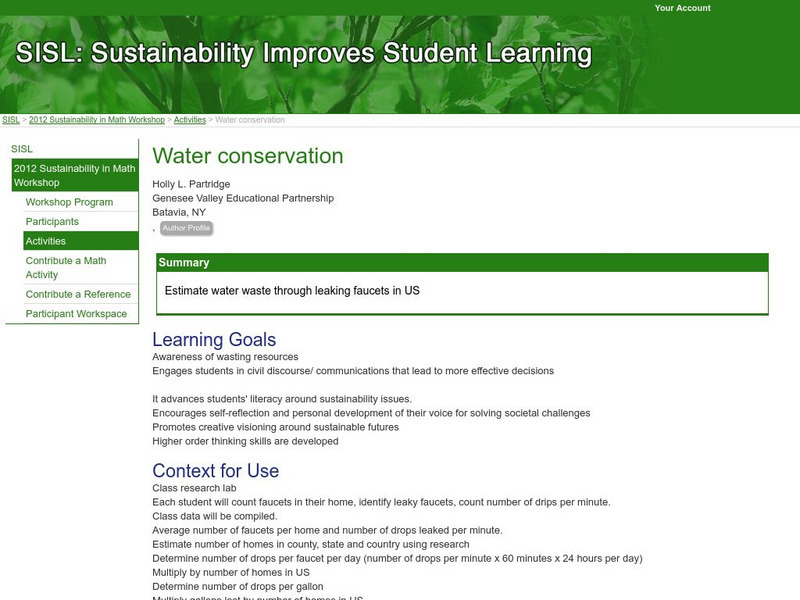Click the Water conservation page heading

(248, 156)
